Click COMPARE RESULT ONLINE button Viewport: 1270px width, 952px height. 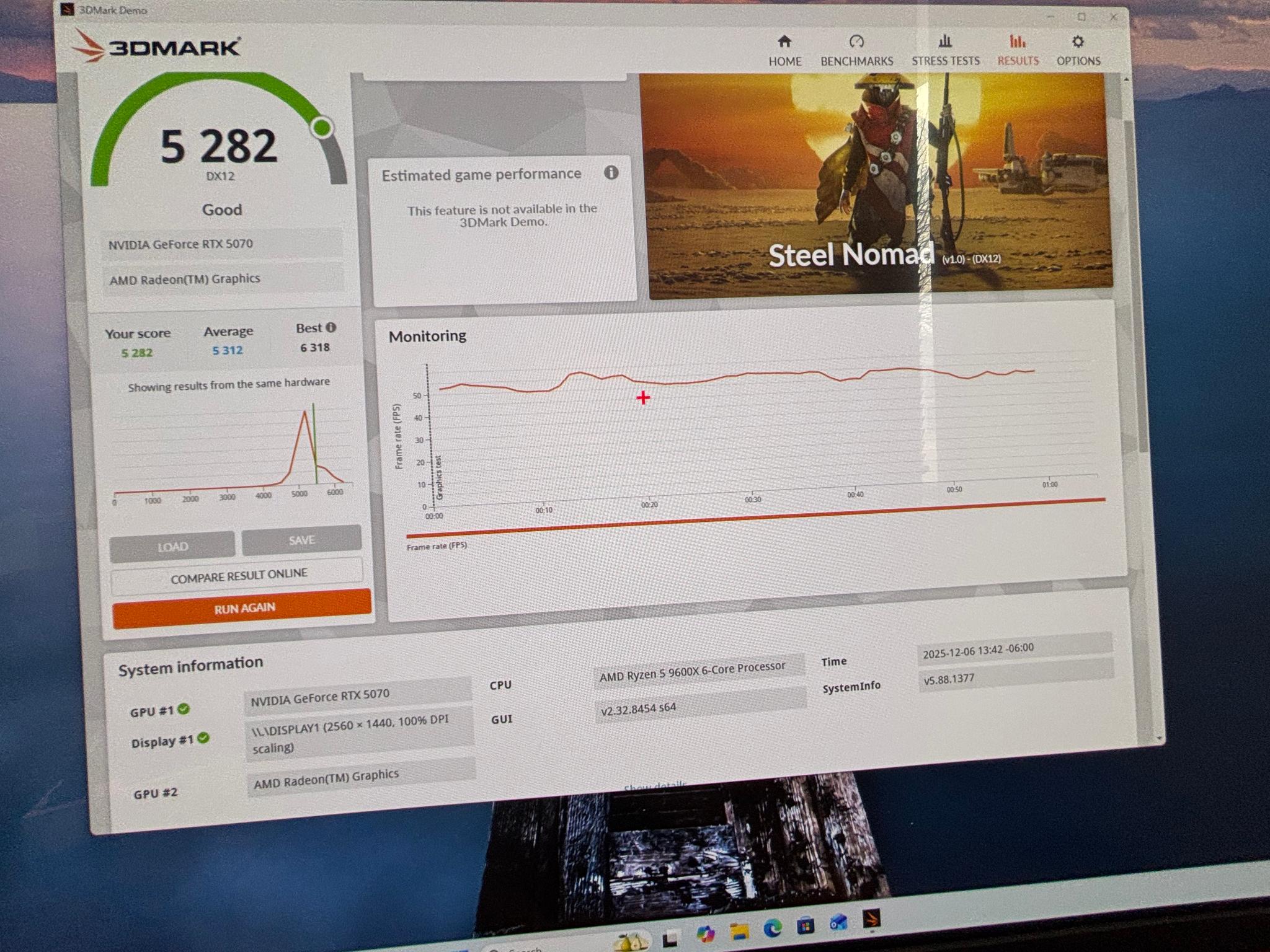(x=238, y=576)
